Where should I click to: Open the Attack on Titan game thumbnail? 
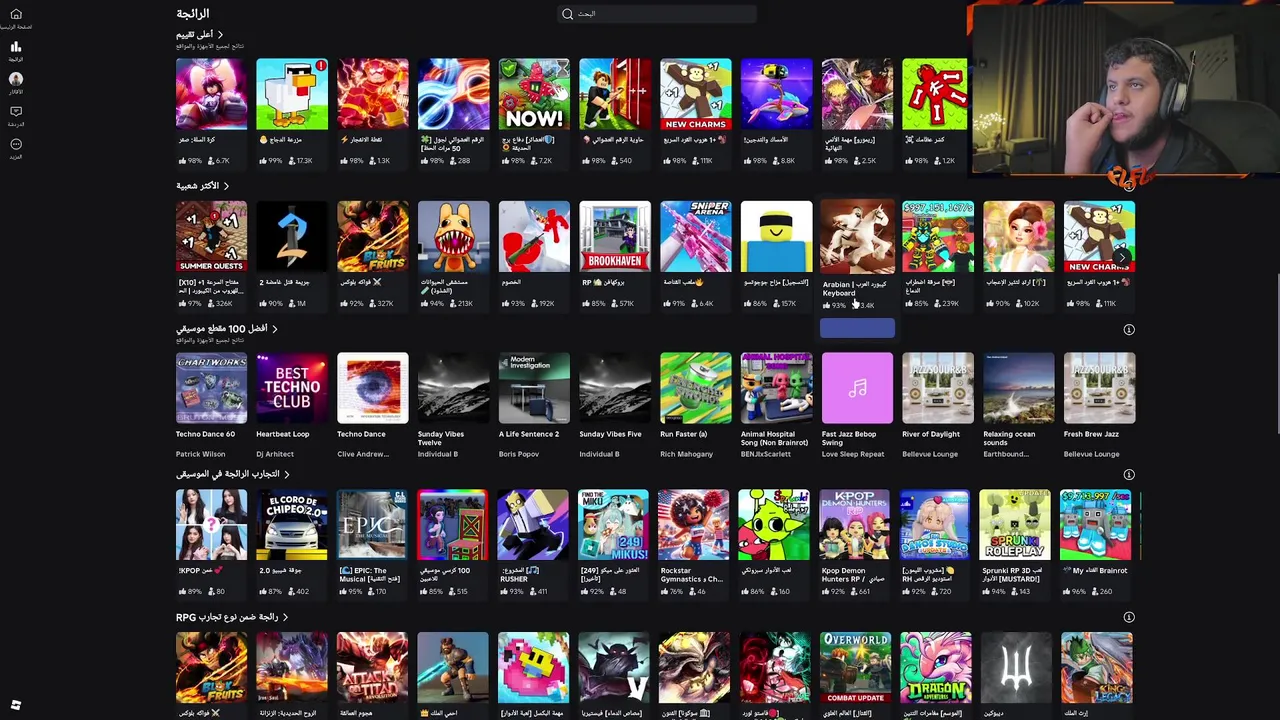[372, 668]
